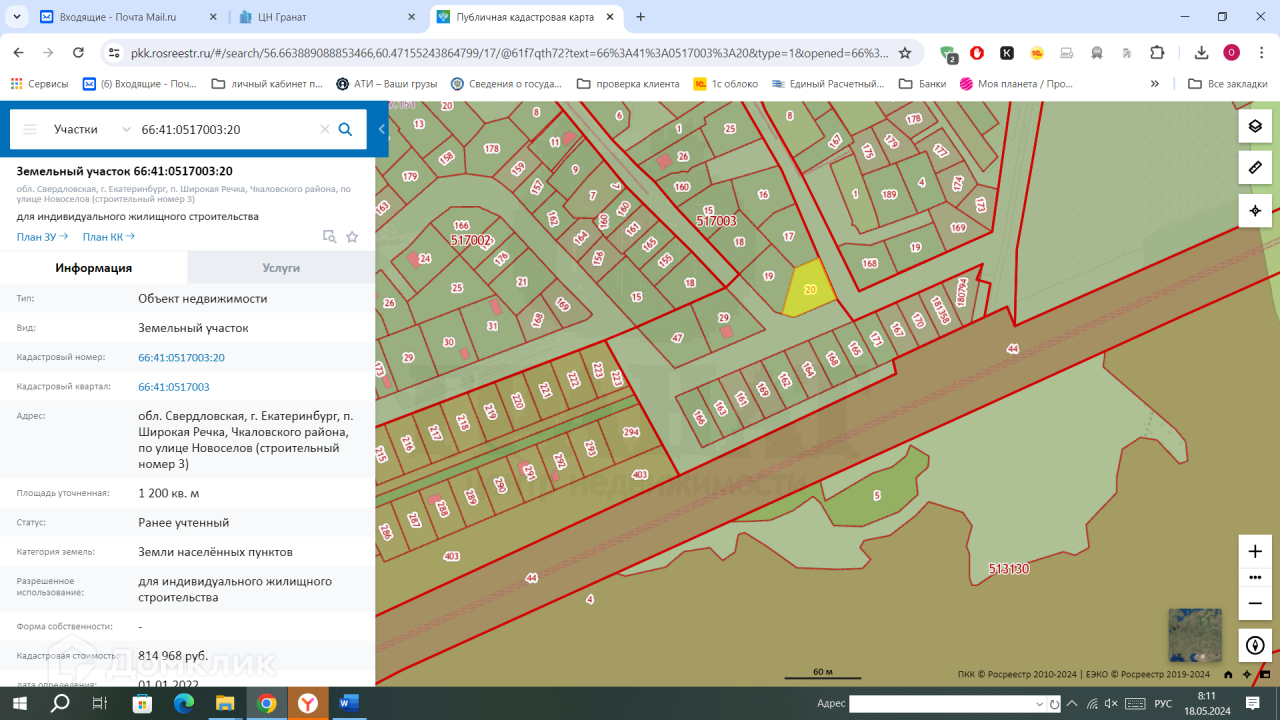The width and height of the screenshot is (1280, 720).
Task: Click the locate-position crosshair button
Action: click(1255, 211)
